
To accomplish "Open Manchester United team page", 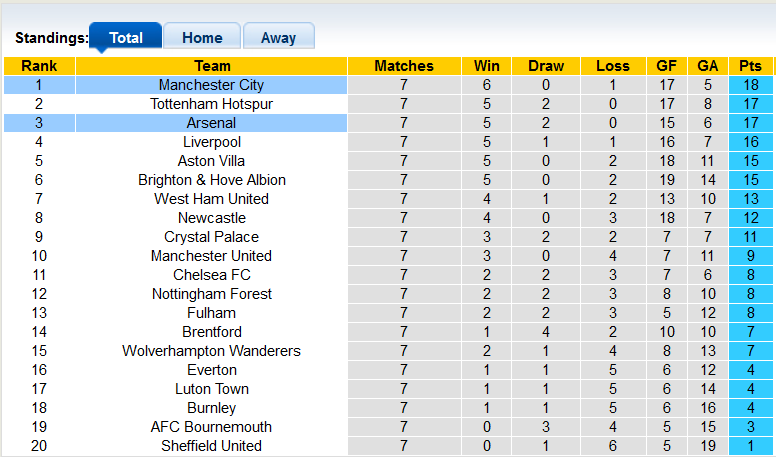I will [x=211, y=256].
